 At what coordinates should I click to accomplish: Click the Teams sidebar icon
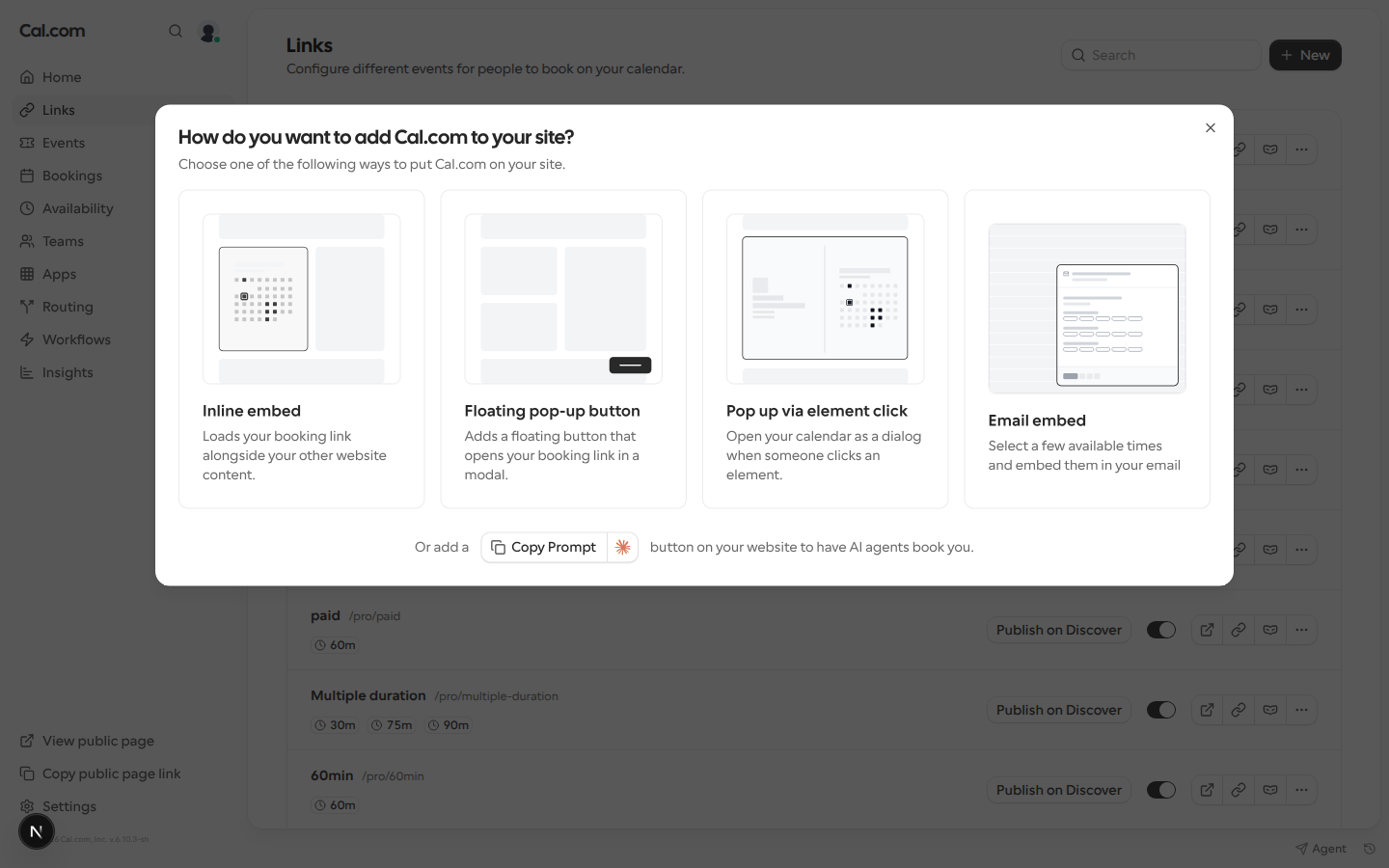[27, 241]
